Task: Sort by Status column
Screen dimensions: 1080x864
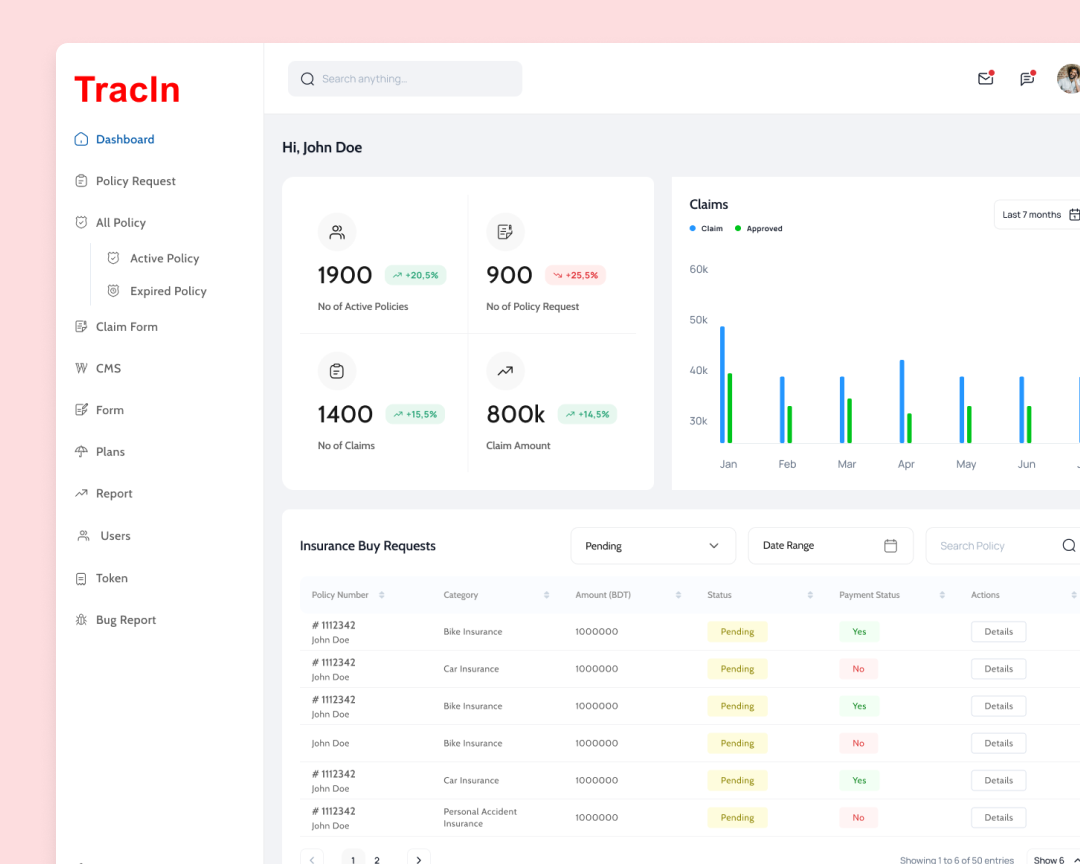Action: click(x=810, y=595)
